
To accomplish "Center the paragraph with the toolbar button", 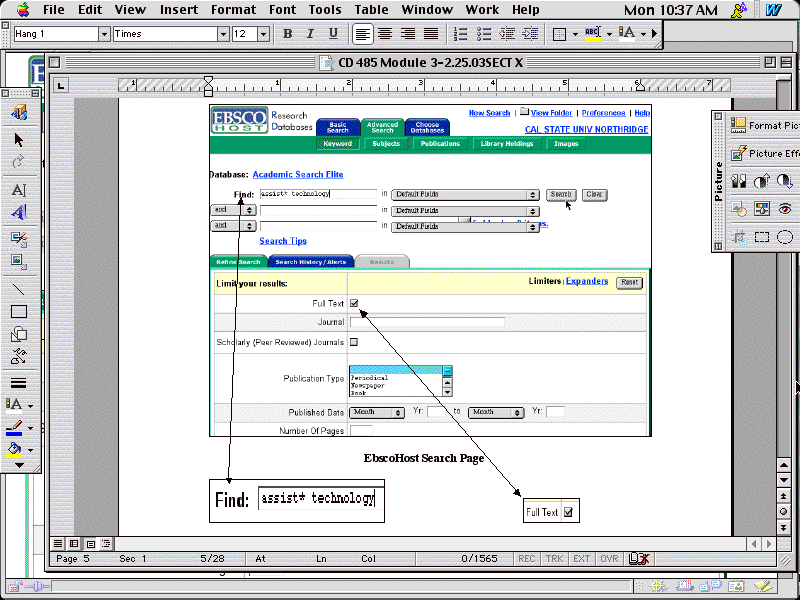I will [x=385, y=34].
